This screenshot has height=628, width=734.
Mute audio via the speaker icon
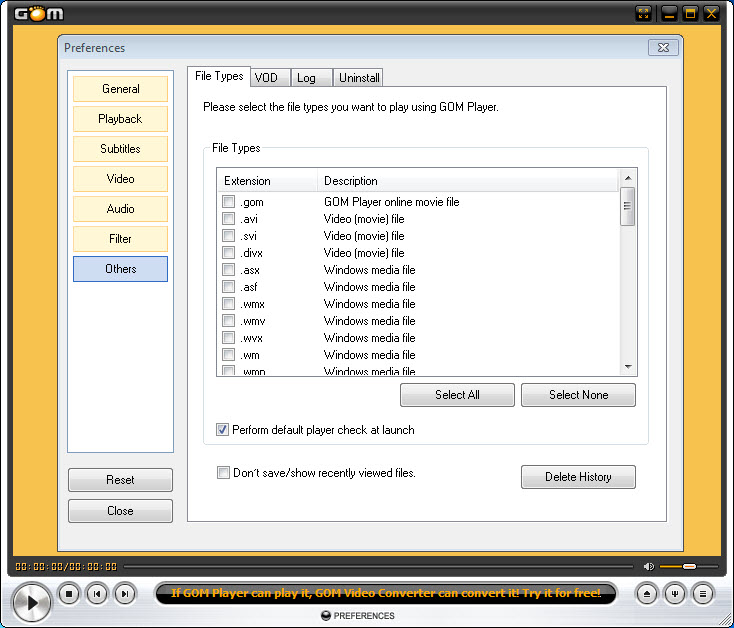point(649,567)
